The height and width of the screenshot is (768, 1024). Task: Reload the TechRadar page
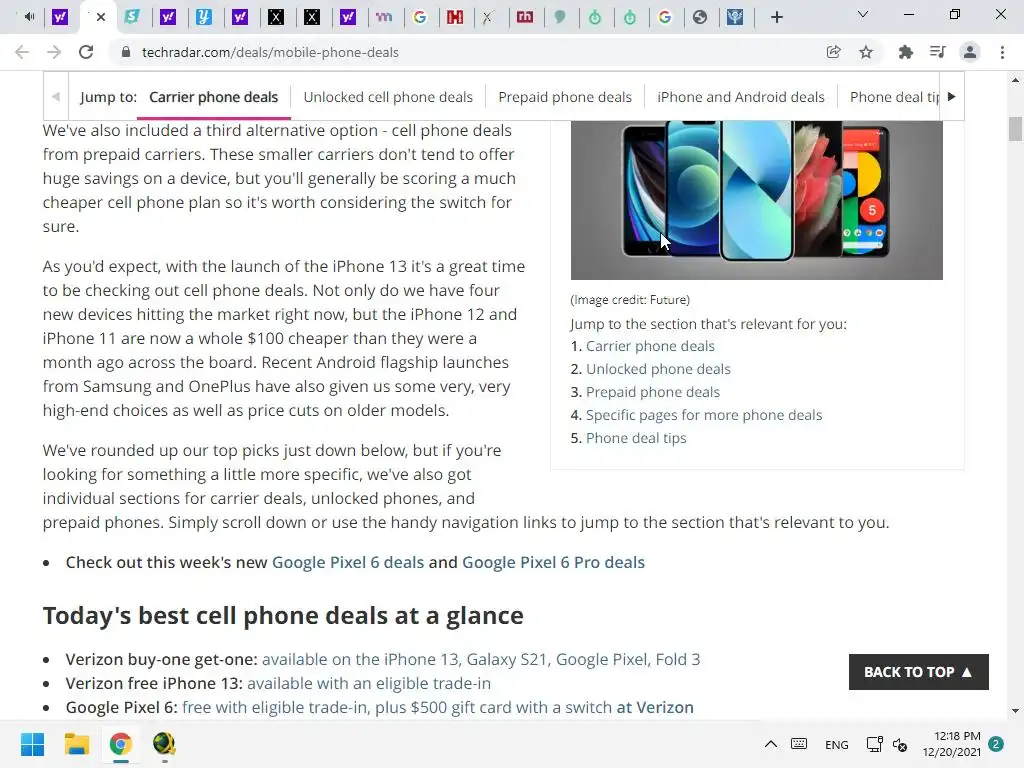click(86, 52)
